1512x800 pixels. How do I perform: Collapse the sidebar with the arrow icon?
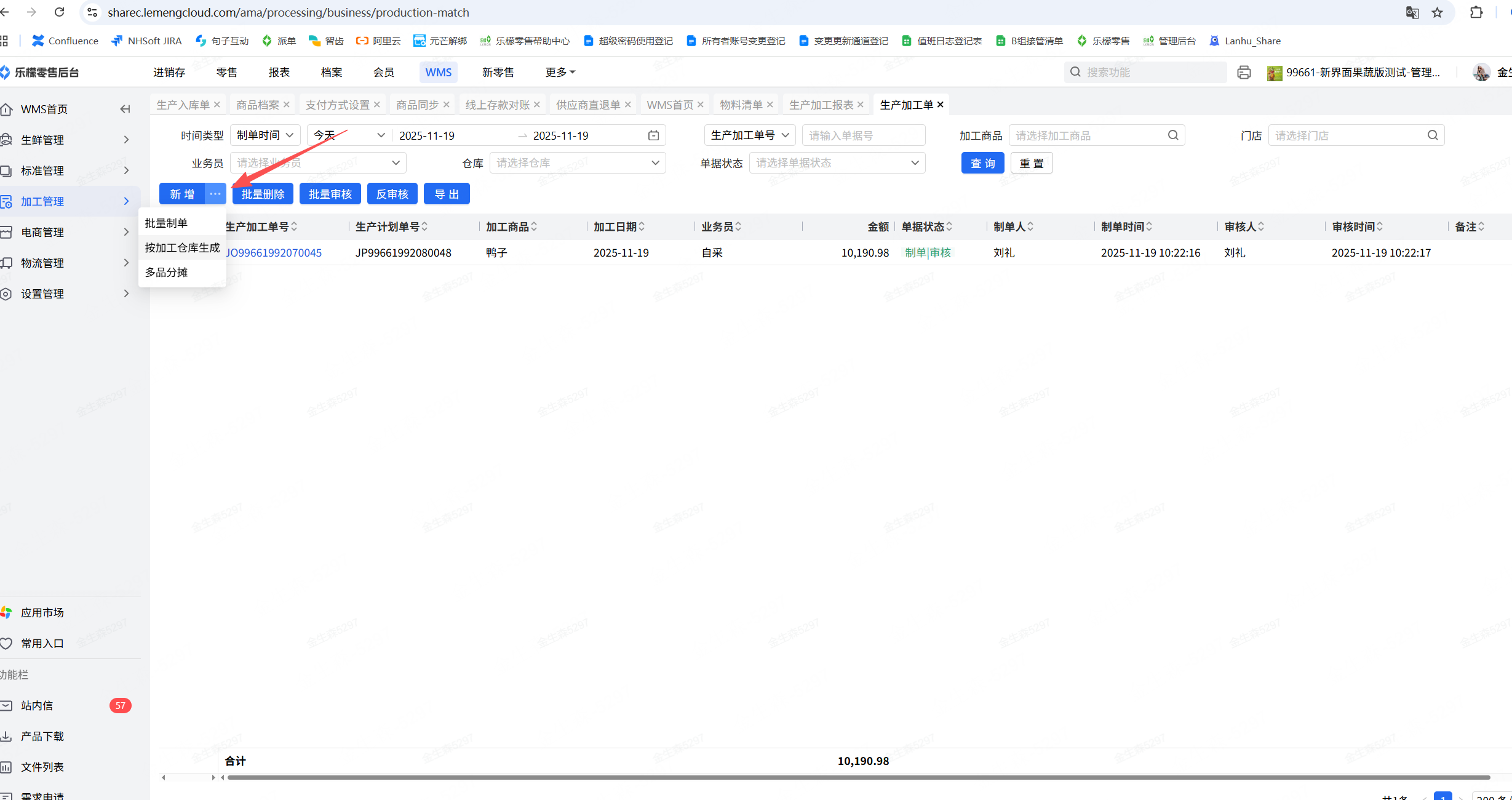pos(125,109)
